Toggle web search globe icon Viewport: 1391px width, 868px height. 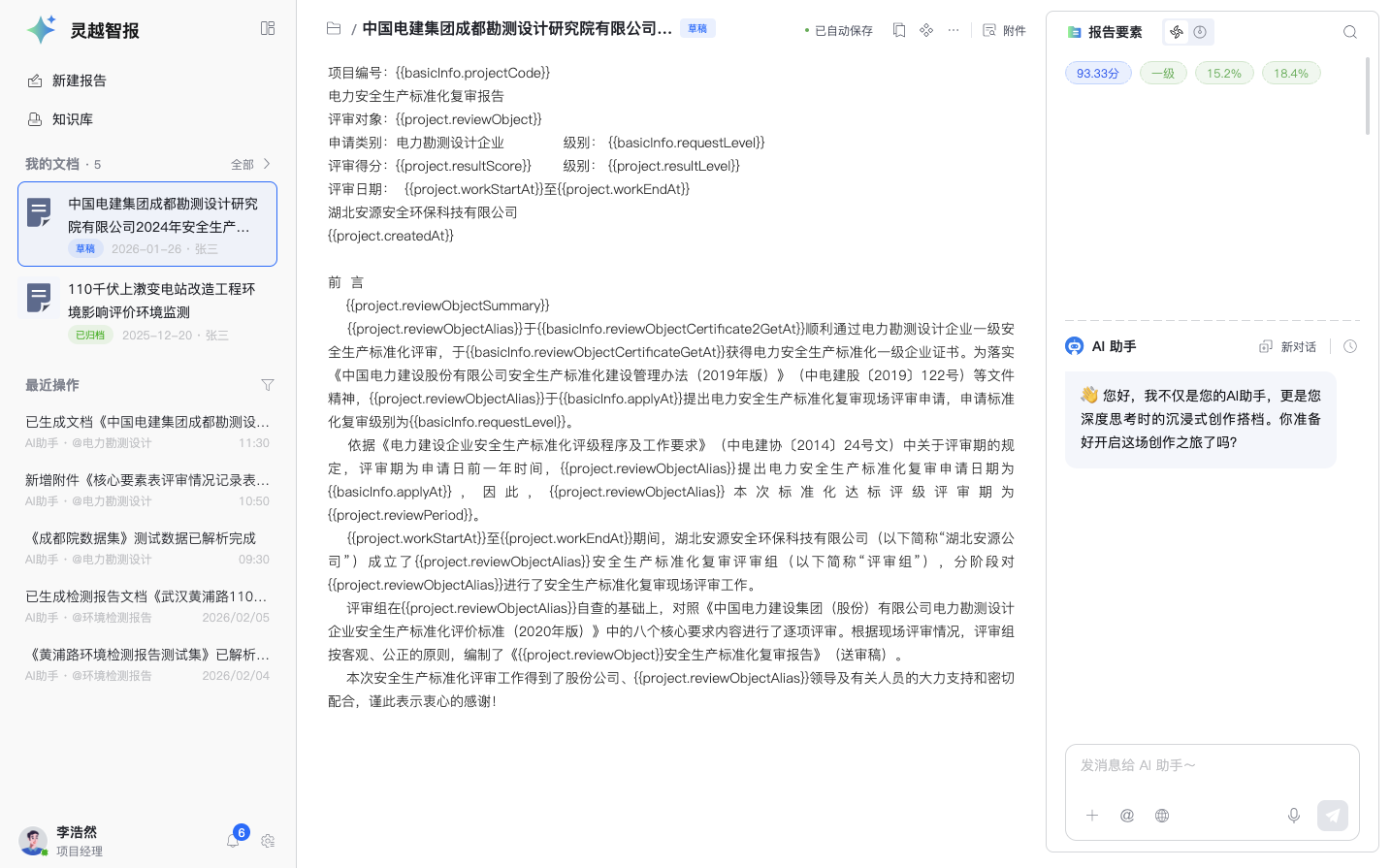tap(1161, 816)
